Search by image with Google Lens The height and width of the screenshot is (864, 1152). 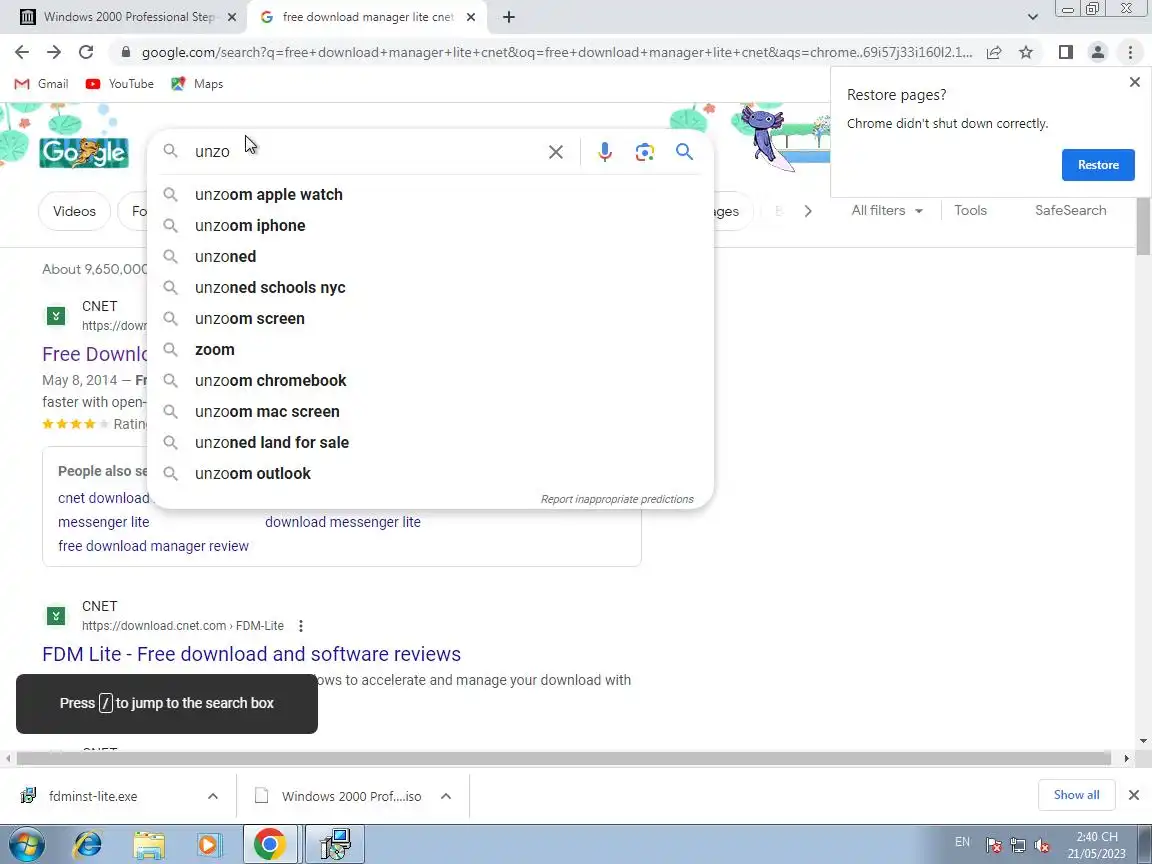644,152
